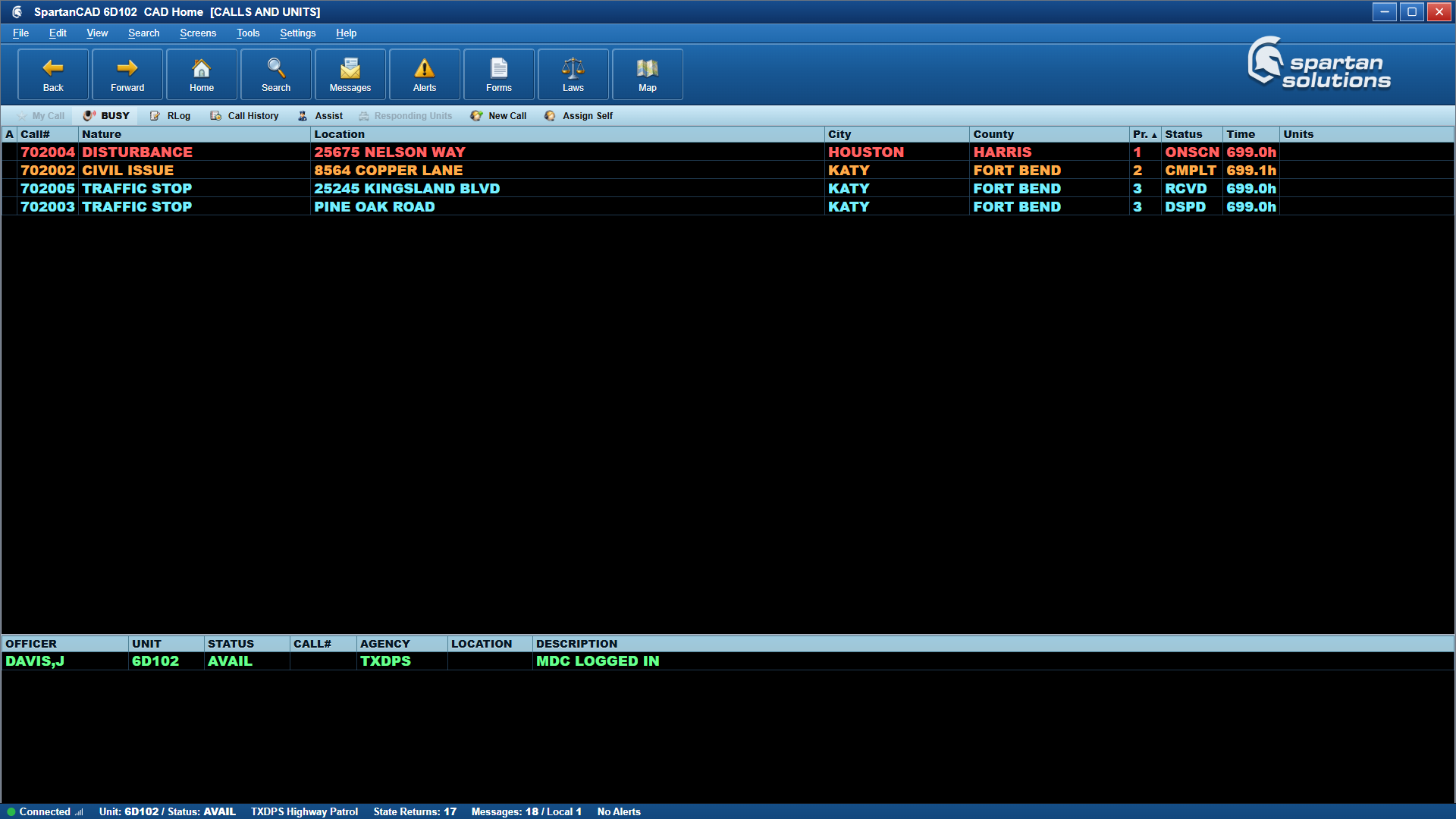
Task: Sort calls by the Nature column header
Action: click(x=194, y=134)
